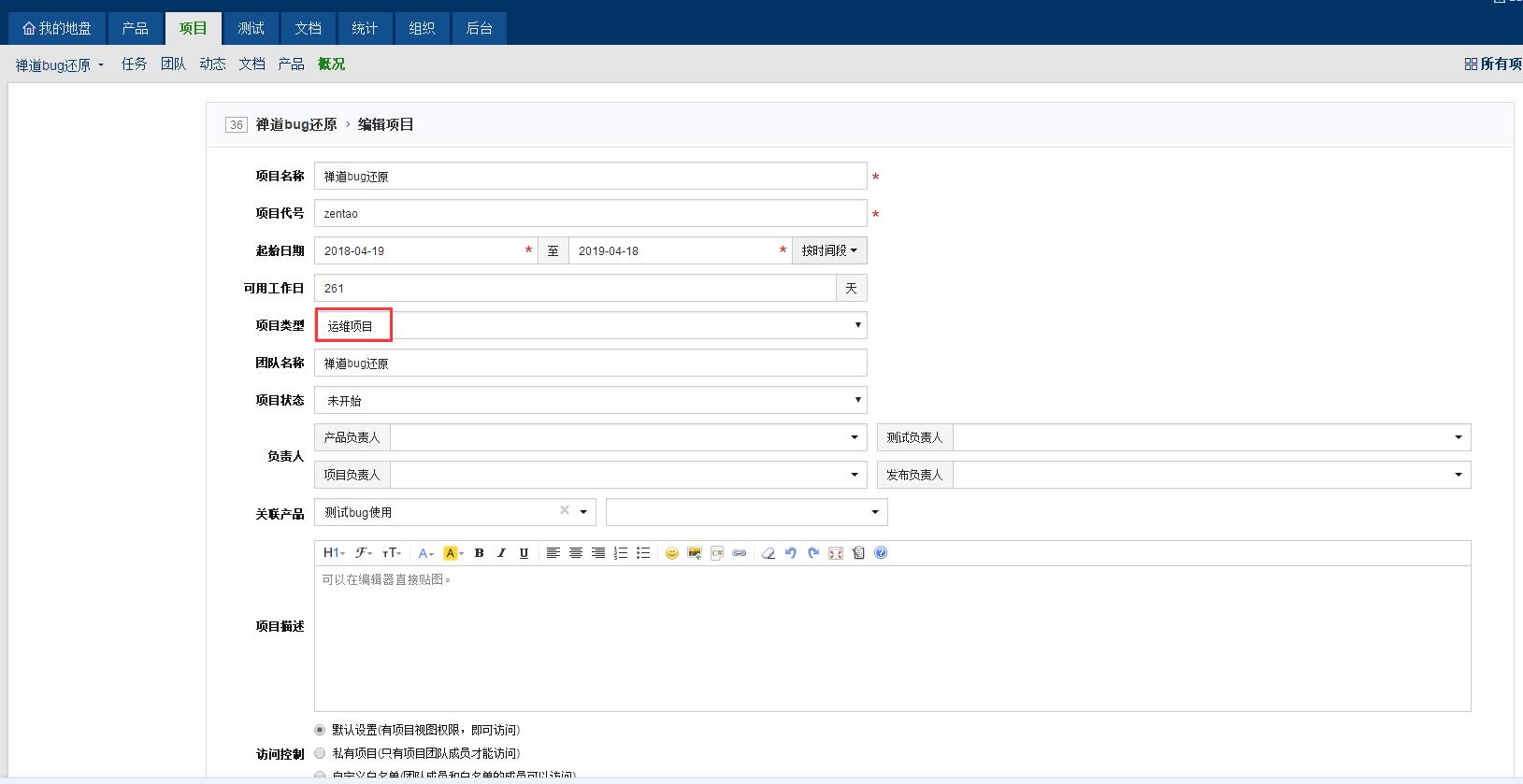Switch to the 统计 main tab

365,28
